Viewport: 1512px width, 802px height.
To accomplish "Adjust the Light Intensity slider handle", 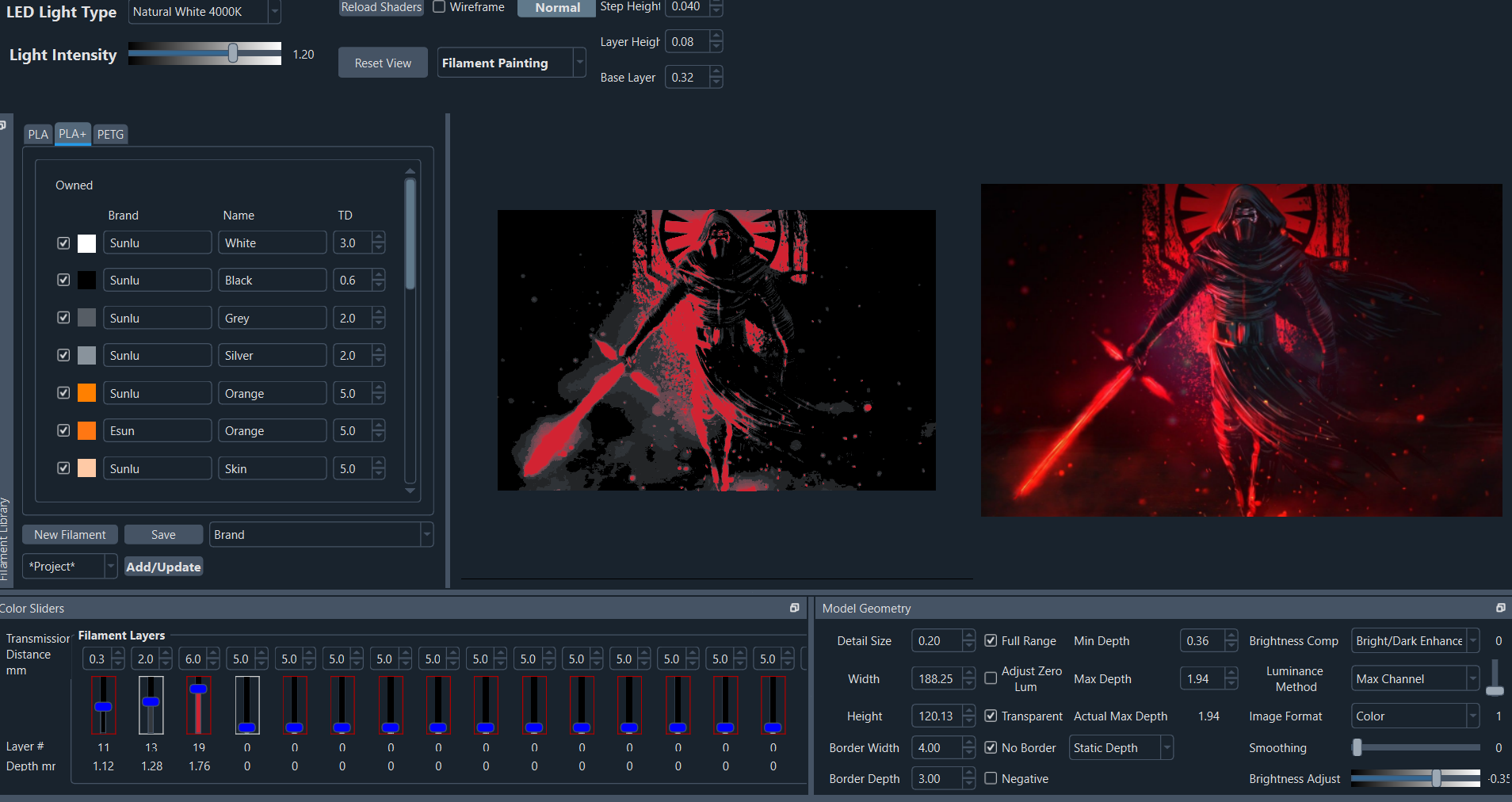I will pyautogui.click(x=233, y=53).
